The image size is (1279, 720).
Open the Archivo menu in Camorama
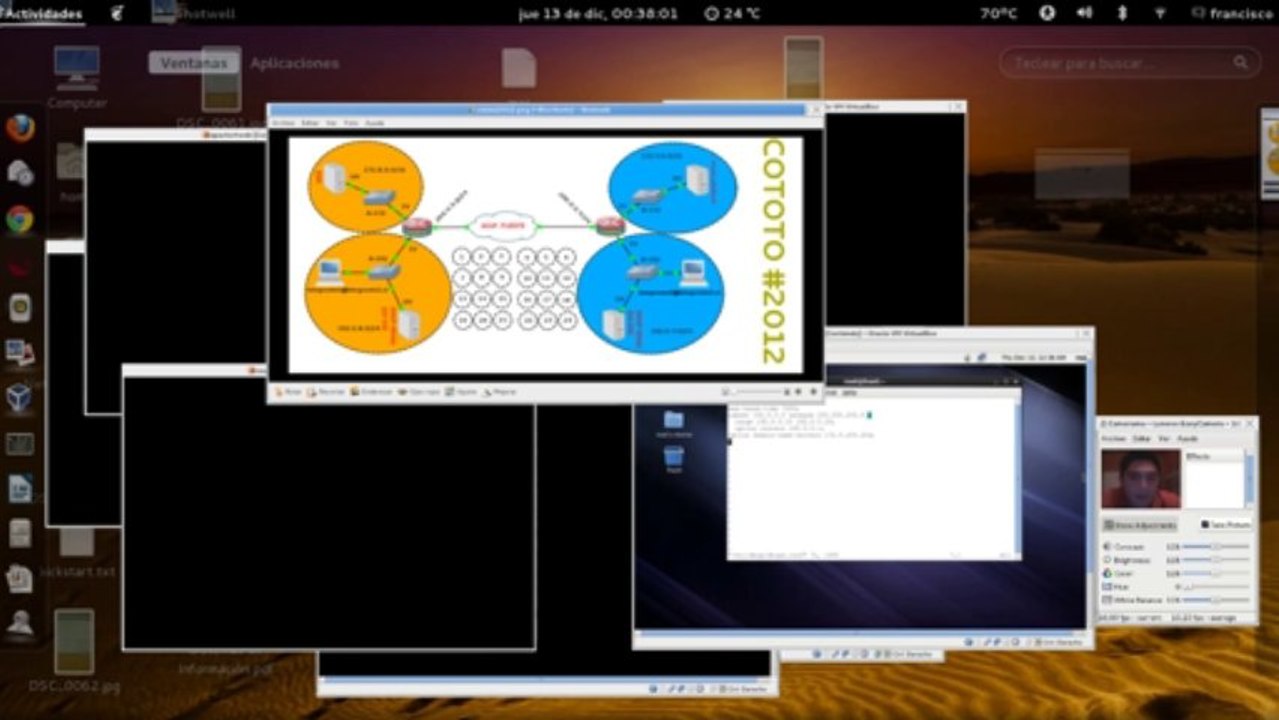point(1113,438)
